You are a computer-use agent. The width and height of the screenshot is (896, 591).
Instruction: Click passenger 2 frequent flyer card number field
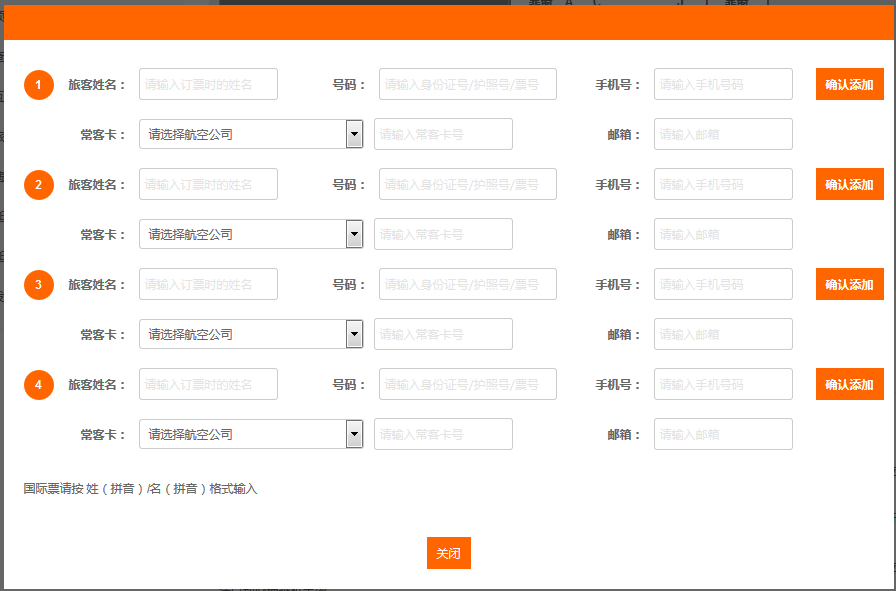click(x=443, y=234)
